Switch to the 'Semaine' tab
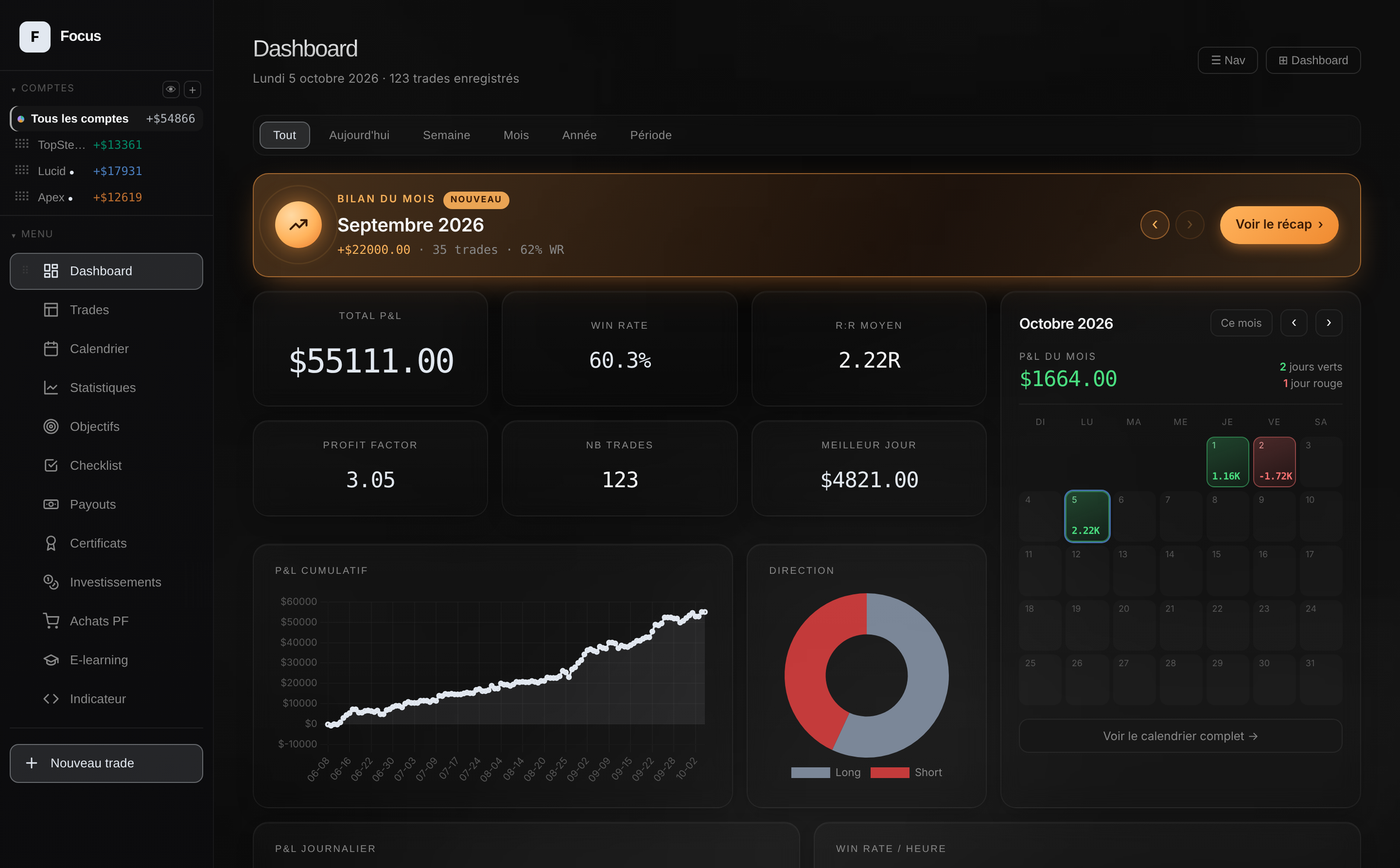Viewport: 1400px width, 868px height. pos(446,135)
